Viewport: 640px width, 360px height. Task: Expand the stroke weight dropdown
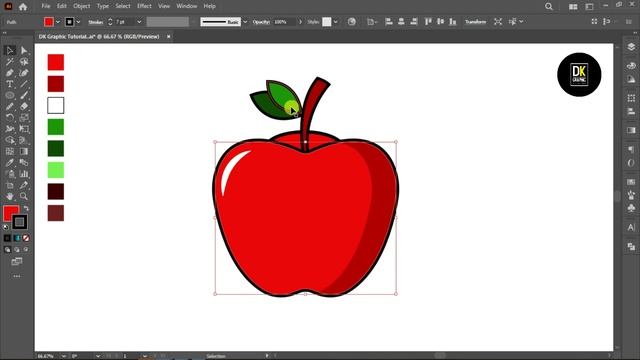pyautogui.click(x=139, y=22)
